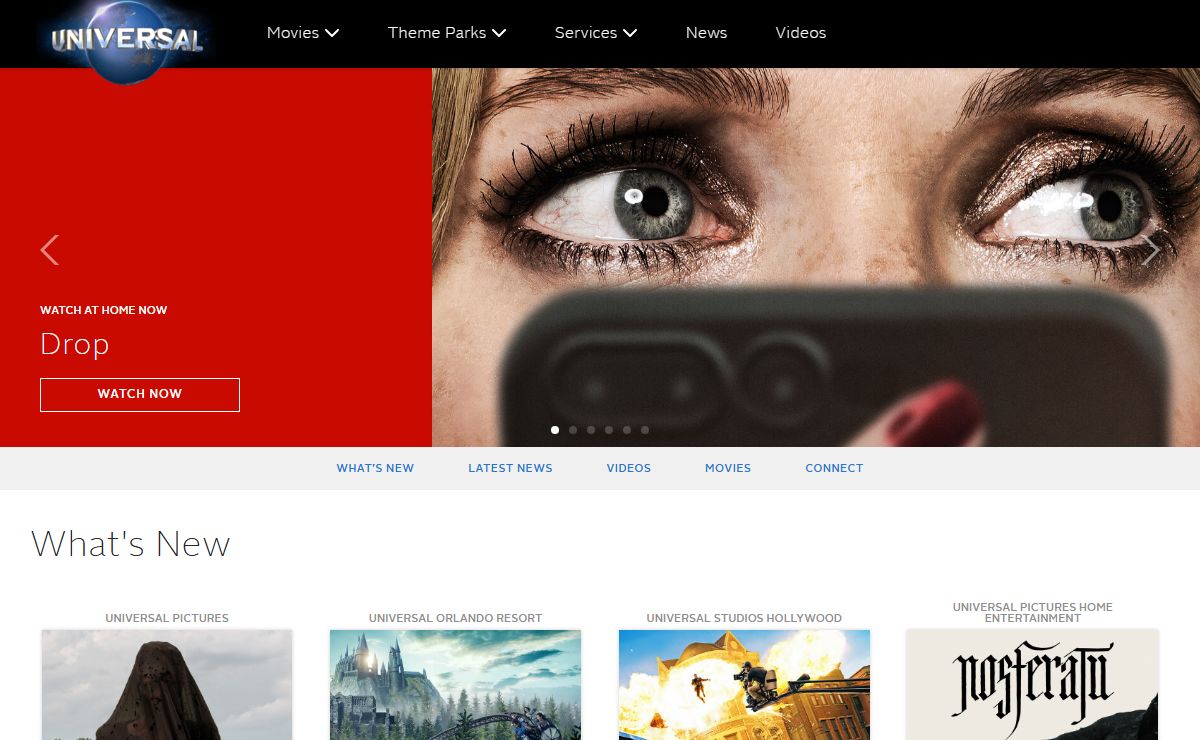The image size is (1200, 740).
Task: Expand the Movies dropdown menu
Action: pyautogui.click(x=303, y=33)
